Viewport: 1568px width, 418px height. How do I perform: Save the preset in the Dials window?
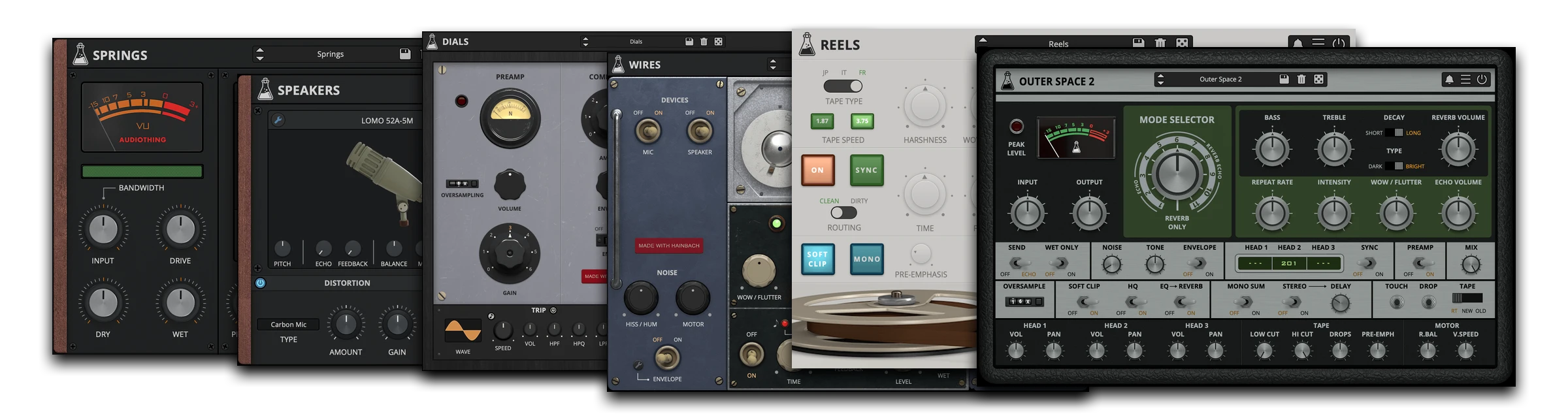pyautogui.click(x=689, y=41)
